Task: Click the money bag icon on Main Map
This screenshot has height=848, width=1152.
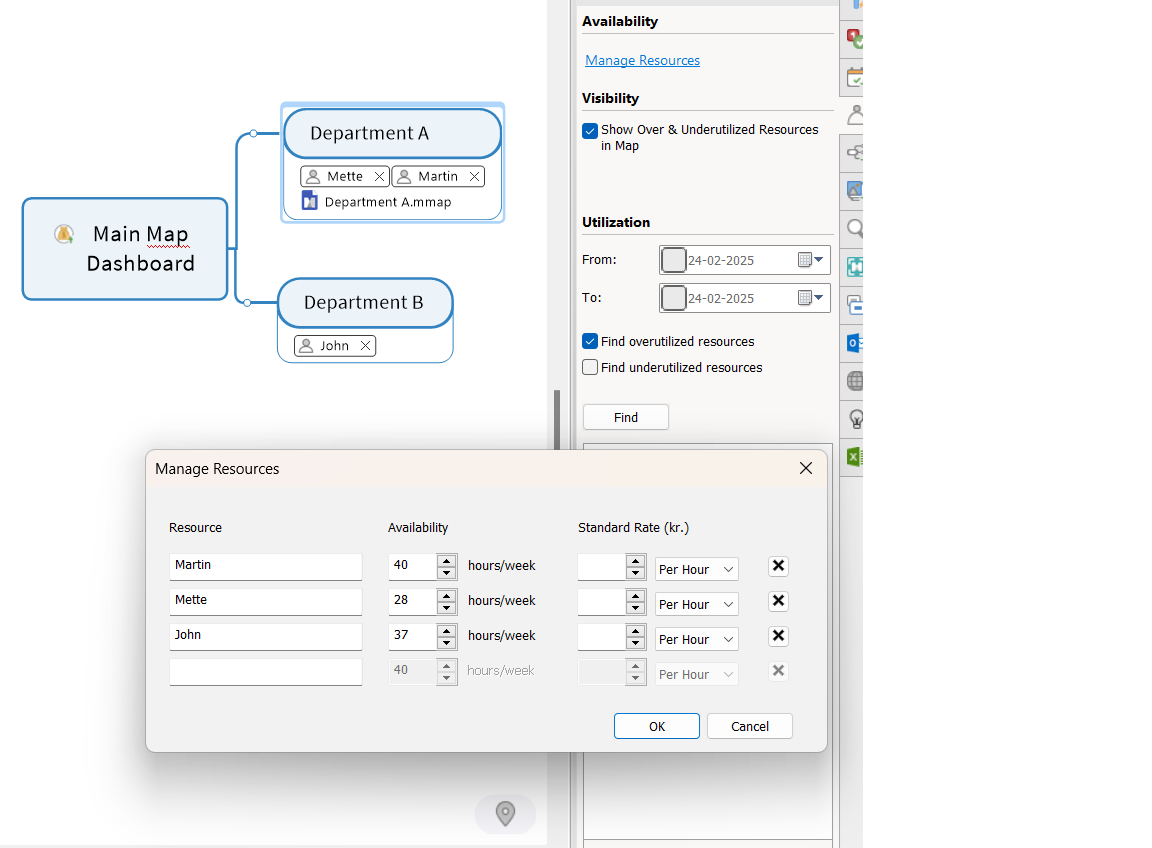Action: point(64,234)
